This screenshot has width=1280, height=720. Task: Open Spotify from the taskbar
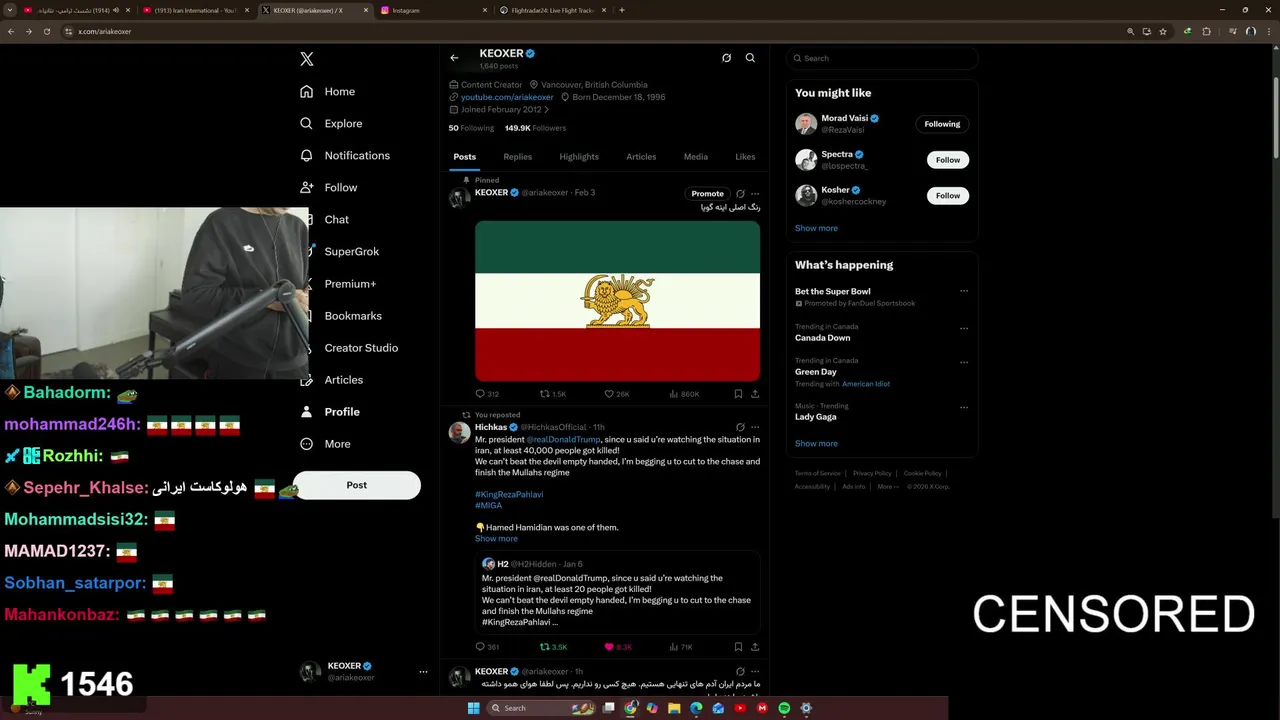pos(784,708)
